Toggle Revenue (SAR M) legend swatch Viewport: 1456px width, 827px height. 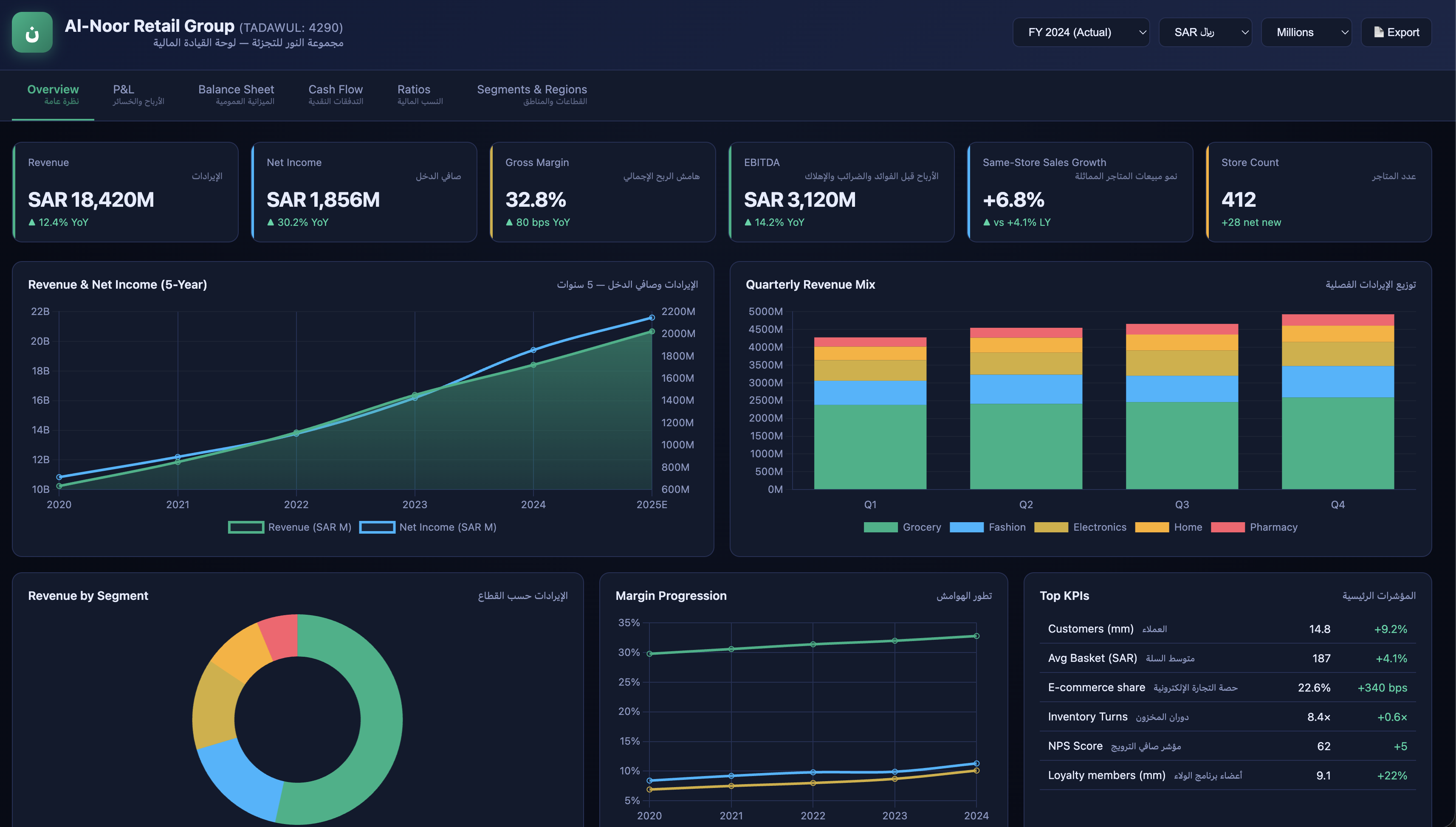click(x=246, y=527)
